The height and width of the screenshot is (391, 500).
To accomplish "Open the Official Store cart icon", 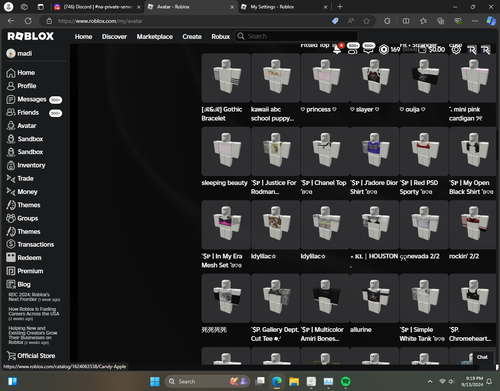I will tap(11, 356).
